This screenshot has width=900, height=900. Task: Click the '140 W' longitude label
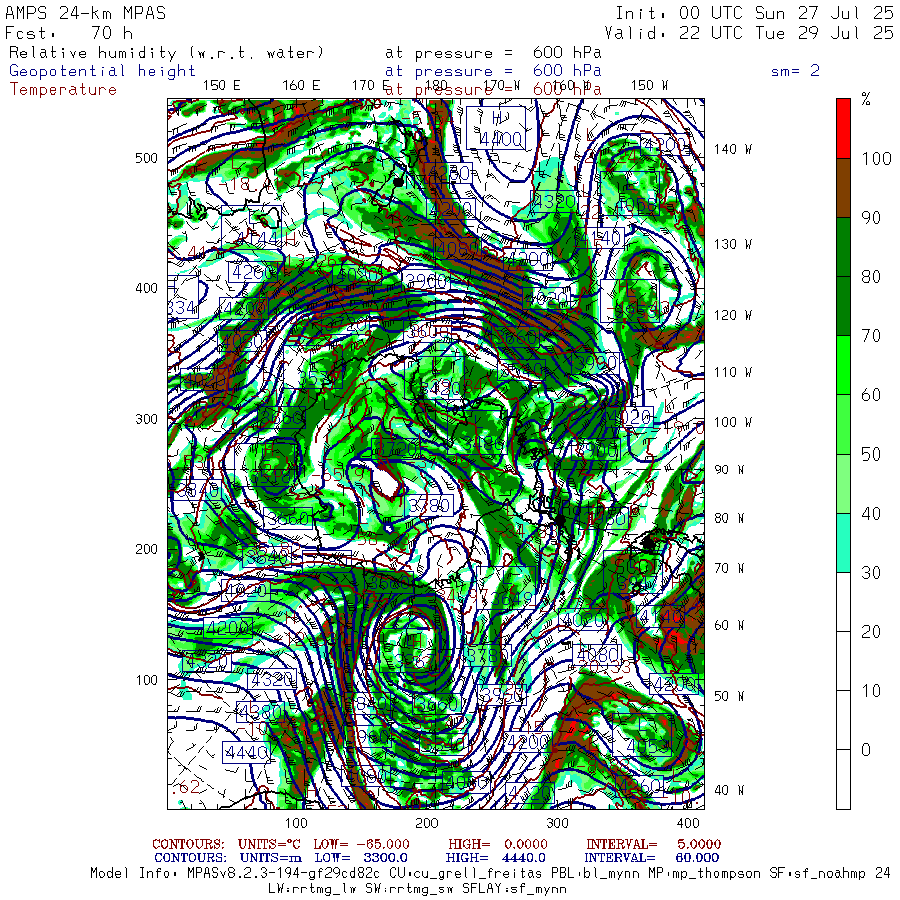point(733,149)
